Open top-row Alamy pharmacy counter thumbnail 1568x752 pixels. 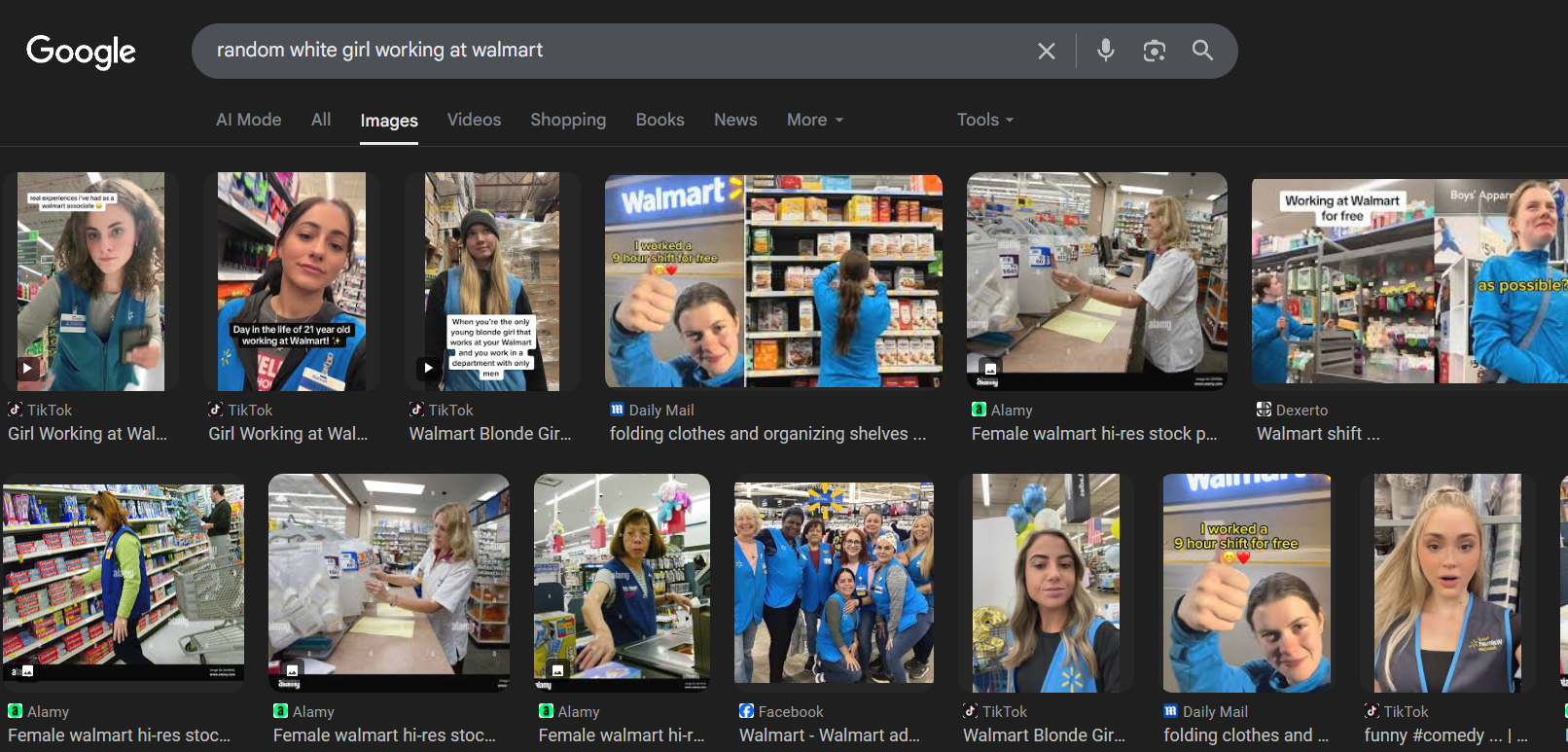tap(1097, 282)
